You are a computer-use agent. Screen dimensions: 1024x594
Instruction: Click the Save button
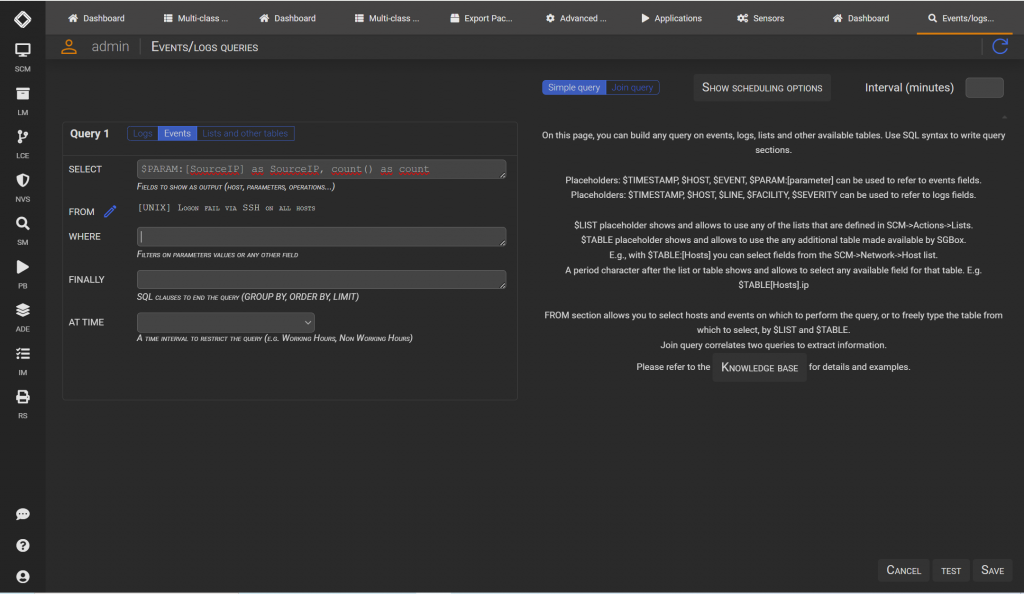(992, 571)
